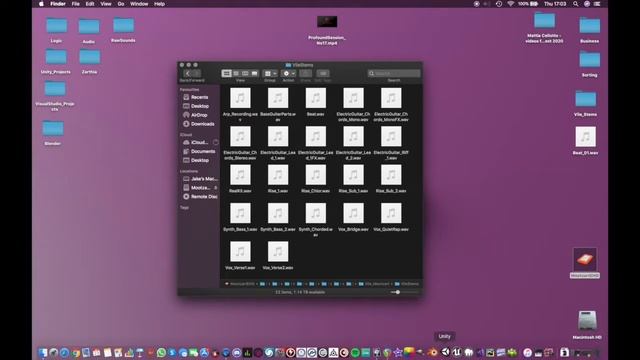The width and height of the screenshot is (640, 360).
Task: Switch to column view in Finder
Action: coord(245,73)
